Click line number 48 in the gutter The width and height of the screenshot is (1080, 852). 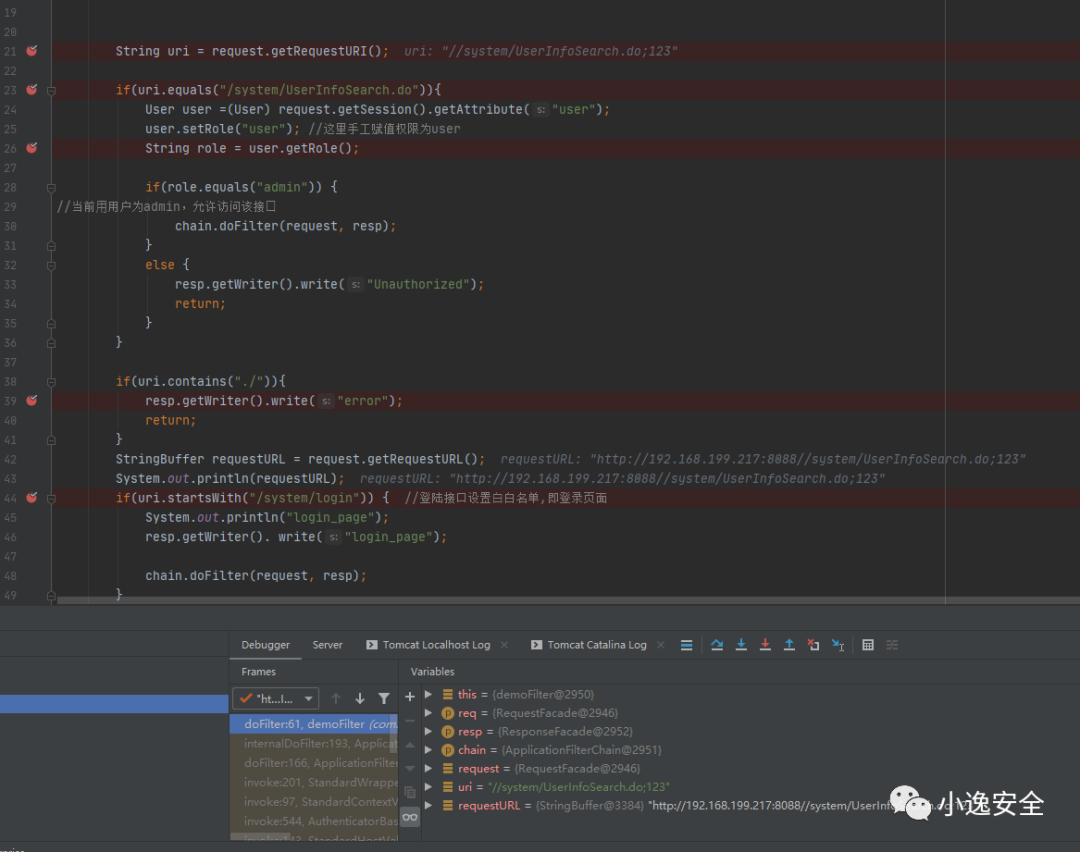click(x=10, y=576)
